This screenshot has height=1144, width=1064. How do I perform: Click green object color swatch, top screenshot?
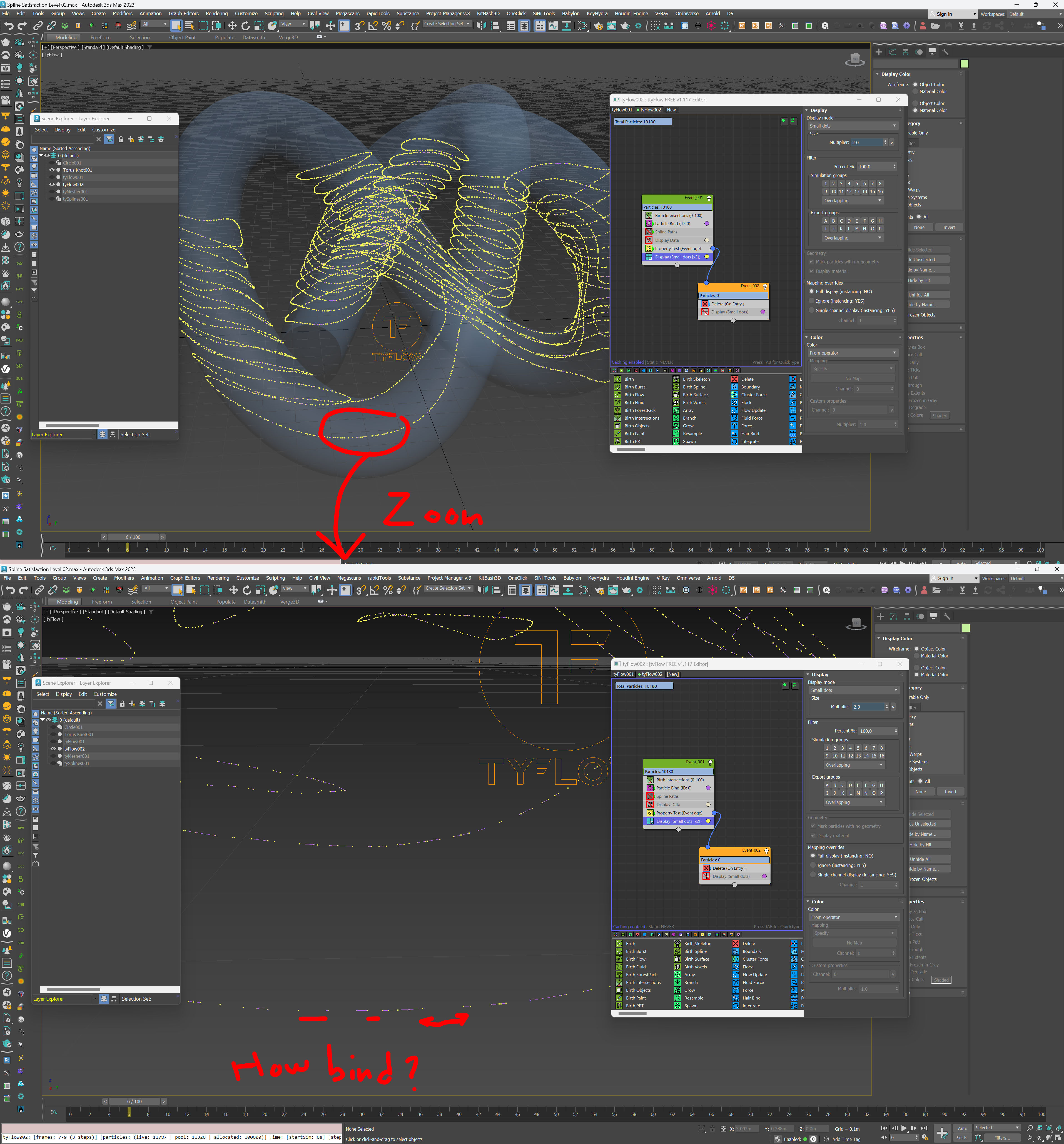point(964,63)
